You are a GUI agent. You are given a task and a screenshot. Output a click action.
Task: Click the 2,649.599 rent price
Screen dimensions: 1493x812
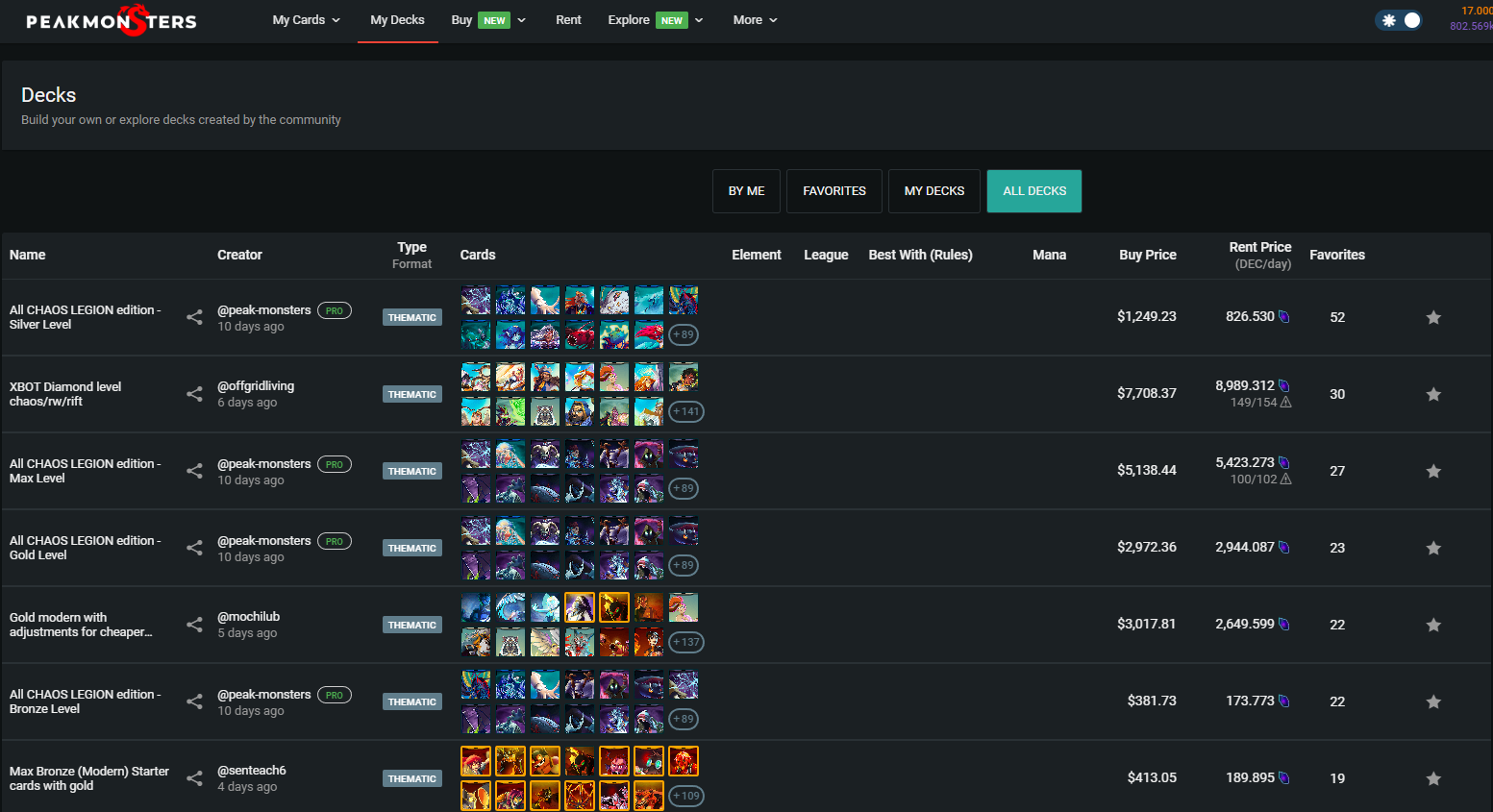coord(1245,625)
